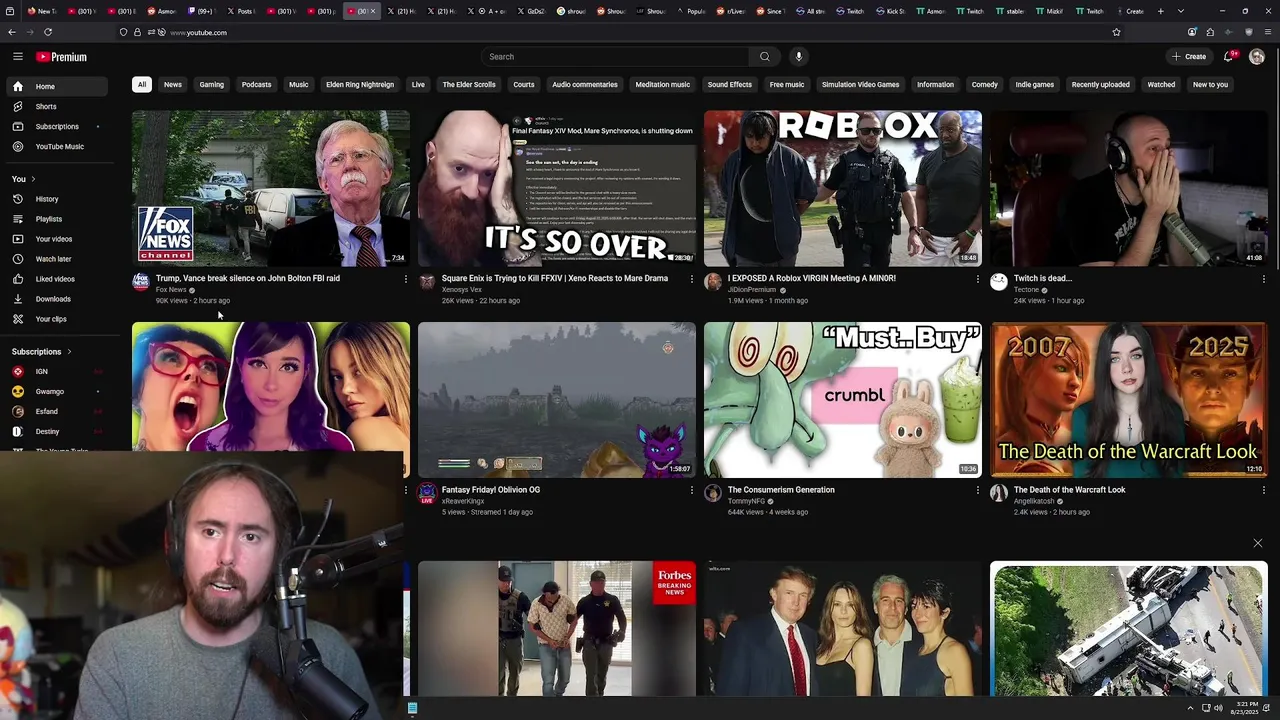Open Watch later in the sidebar

click(x=58, y=259)
